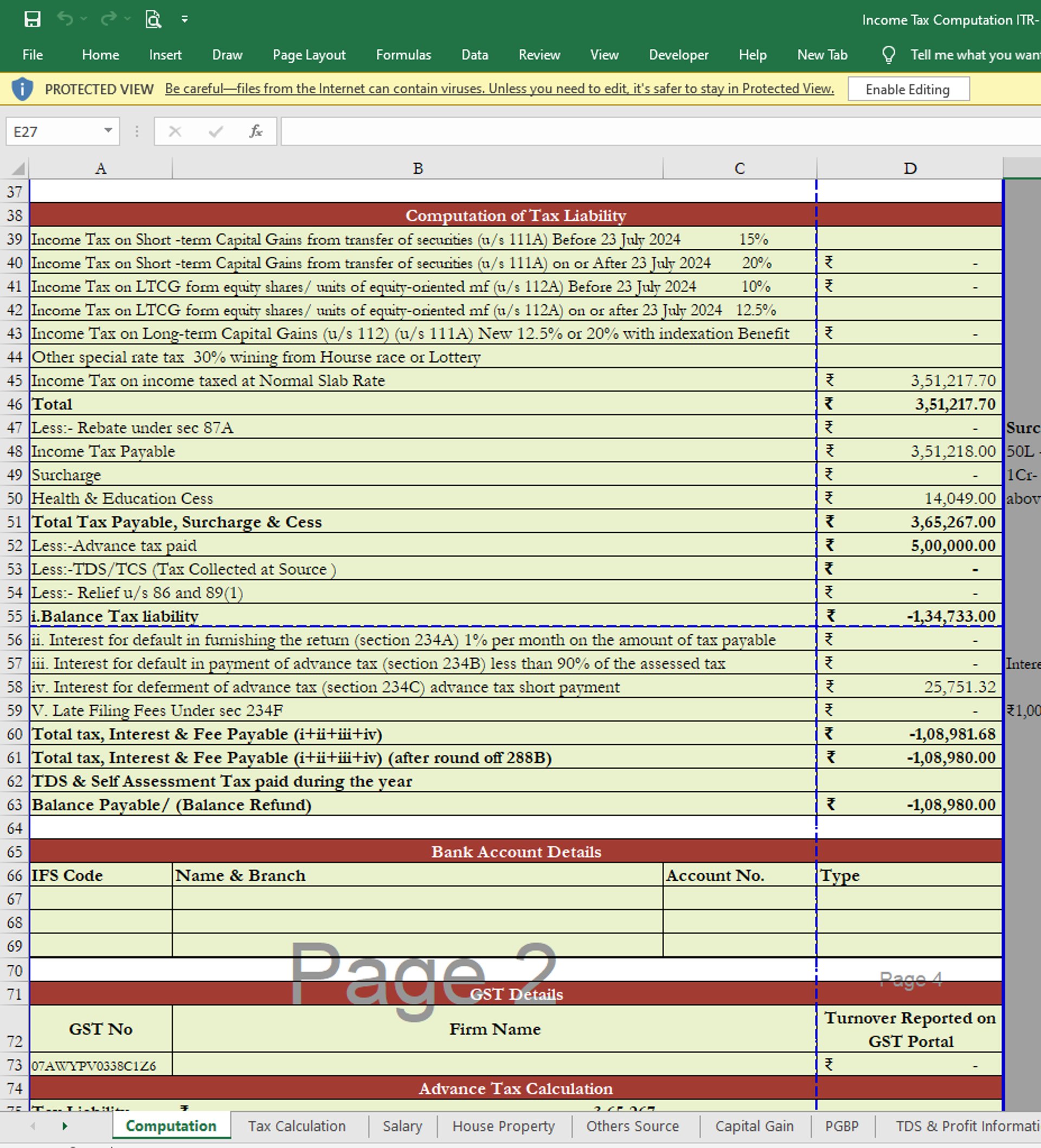Click the Redo arrow icon
Image resolution: width=1041 pixels, height=1148 pixels.
tap(108, 20)
